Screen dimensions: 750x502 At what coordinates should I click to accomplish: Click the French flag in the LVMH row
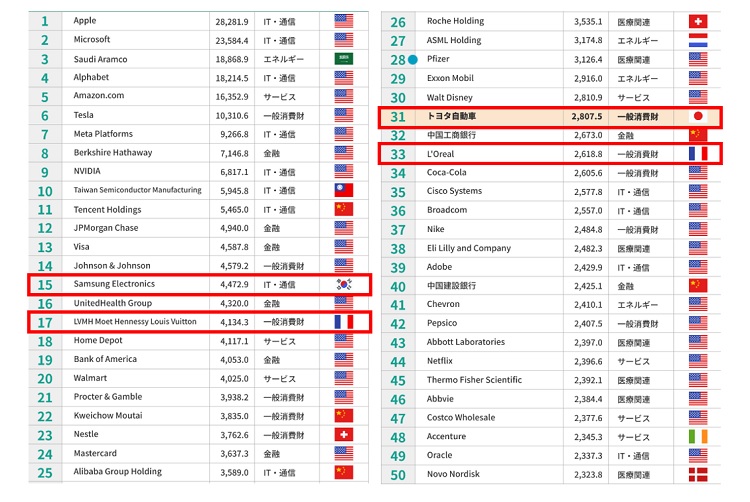click(x=343, y=322)
